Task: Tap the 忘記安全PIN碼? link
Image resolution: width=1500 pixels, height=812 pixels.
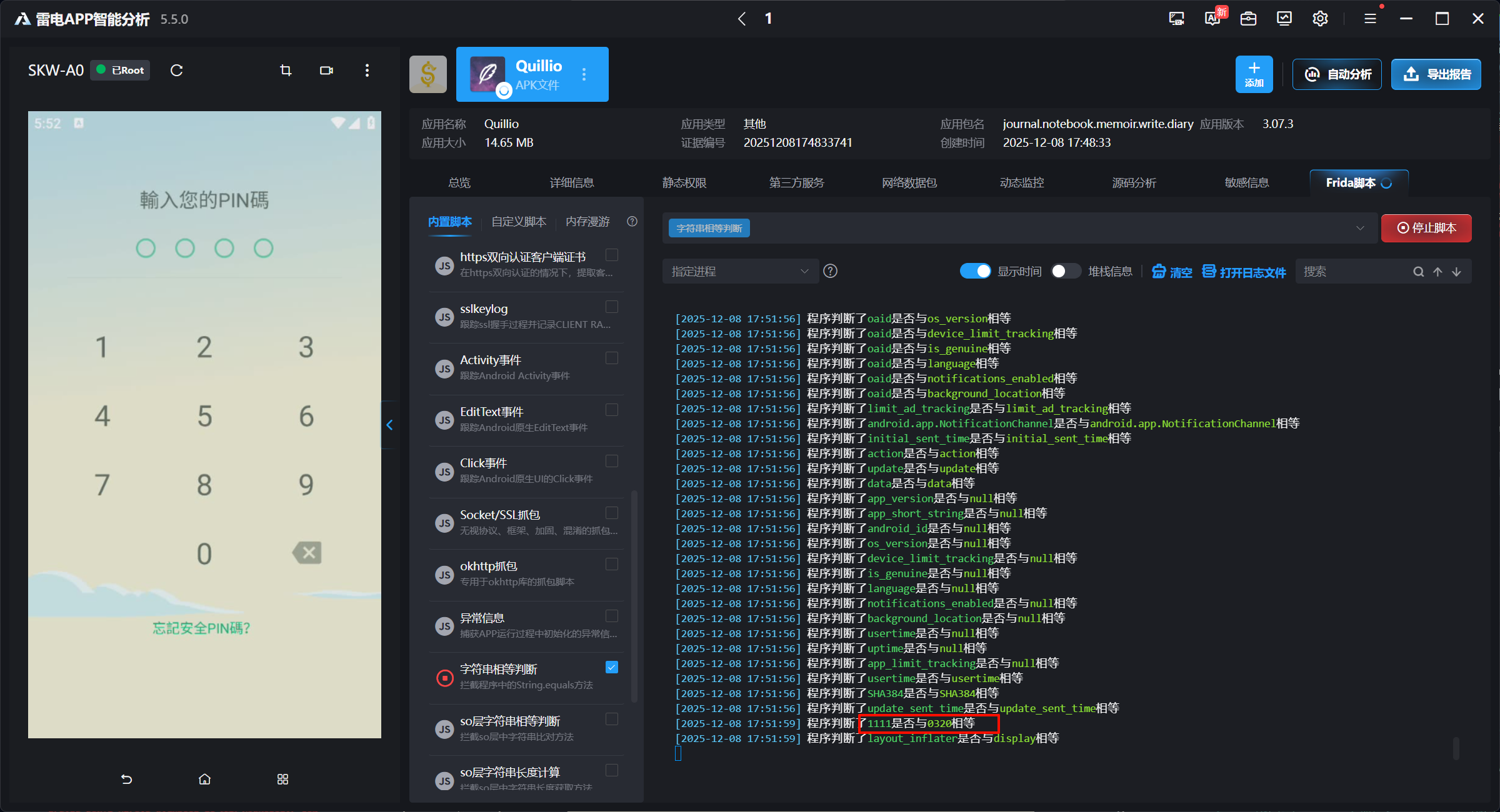Action: click(201, 628)
